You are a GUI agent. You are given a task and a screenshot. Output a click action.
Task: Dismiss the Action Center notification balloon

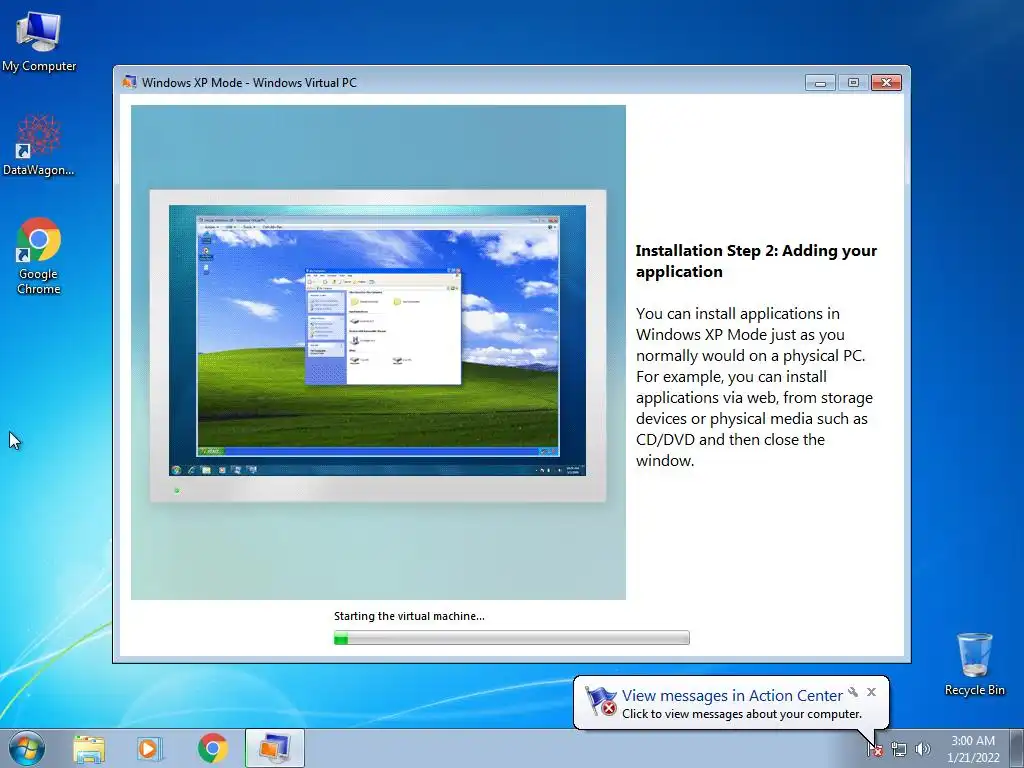(871, 692)
